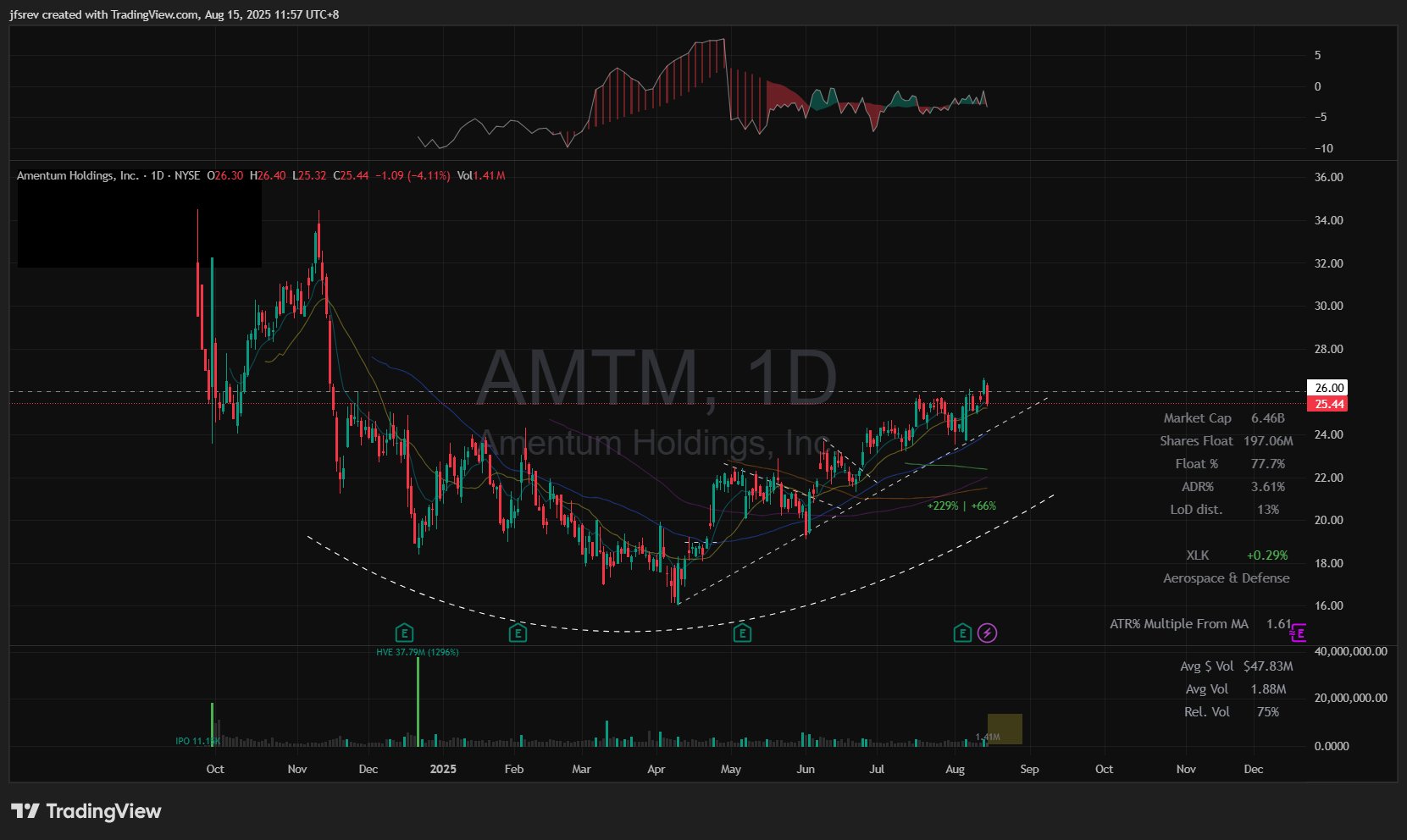The height and width of the screenshot is (840, 1407).
Task: Select the Market Cap 6.46B value
Action: [1268, 418]
